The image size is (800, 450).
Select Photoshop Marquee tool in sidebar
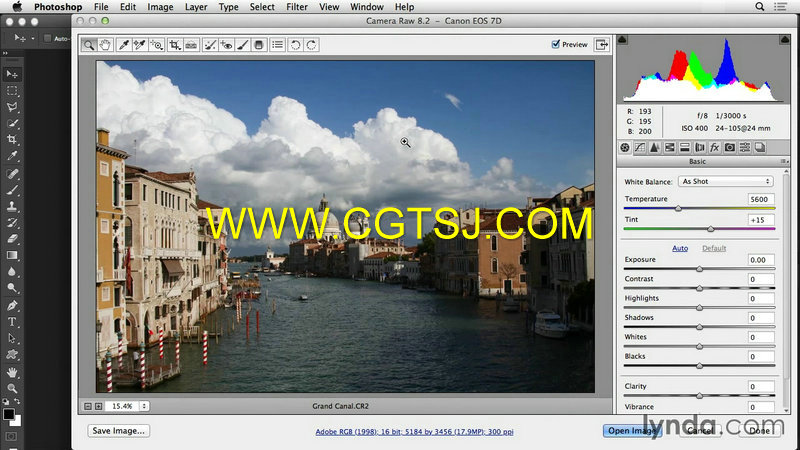12,91
